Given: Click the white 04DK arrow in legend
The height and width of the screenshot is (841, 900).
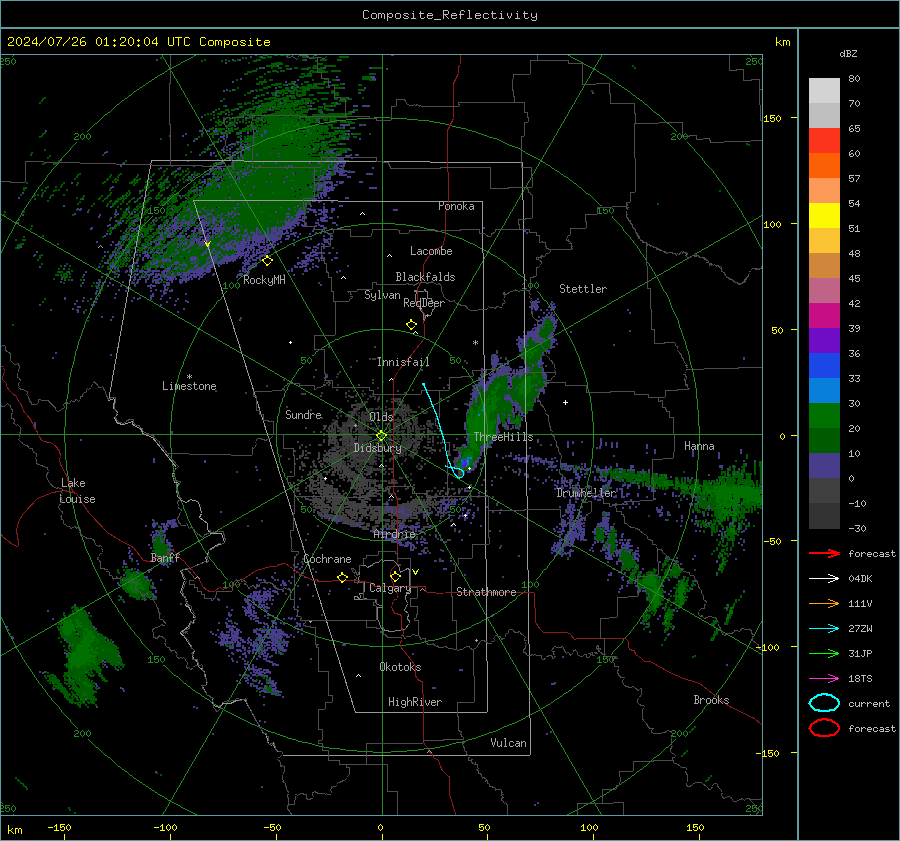Looking at the screenshot, I should (x=824, y=579).
